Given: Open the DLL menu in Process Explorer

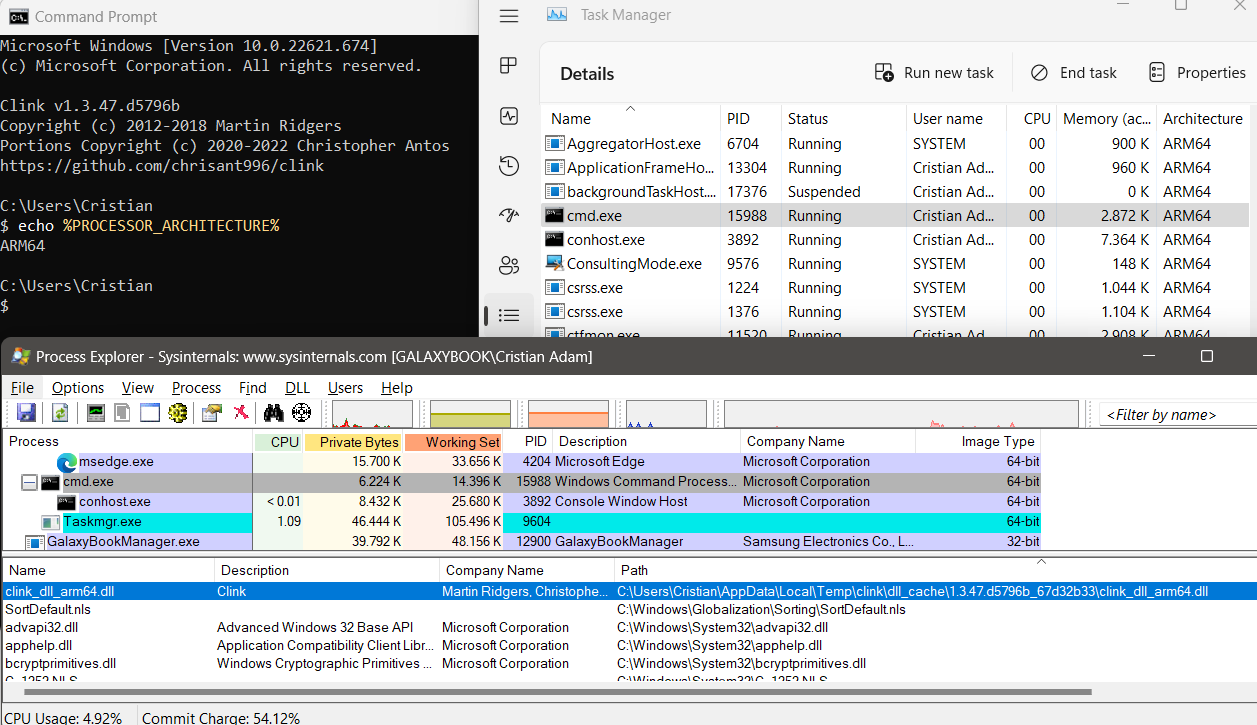Looking at the screenshot, I should point(298,388).
